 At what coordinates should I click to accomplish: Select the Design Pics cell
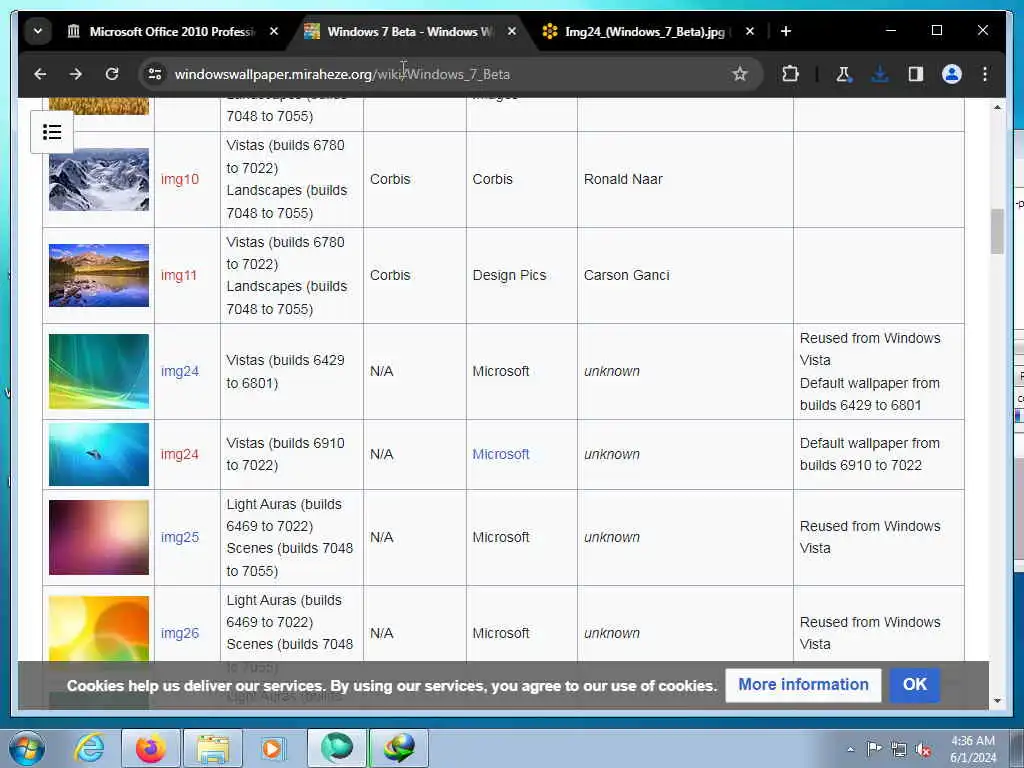[x=522, y=276]
